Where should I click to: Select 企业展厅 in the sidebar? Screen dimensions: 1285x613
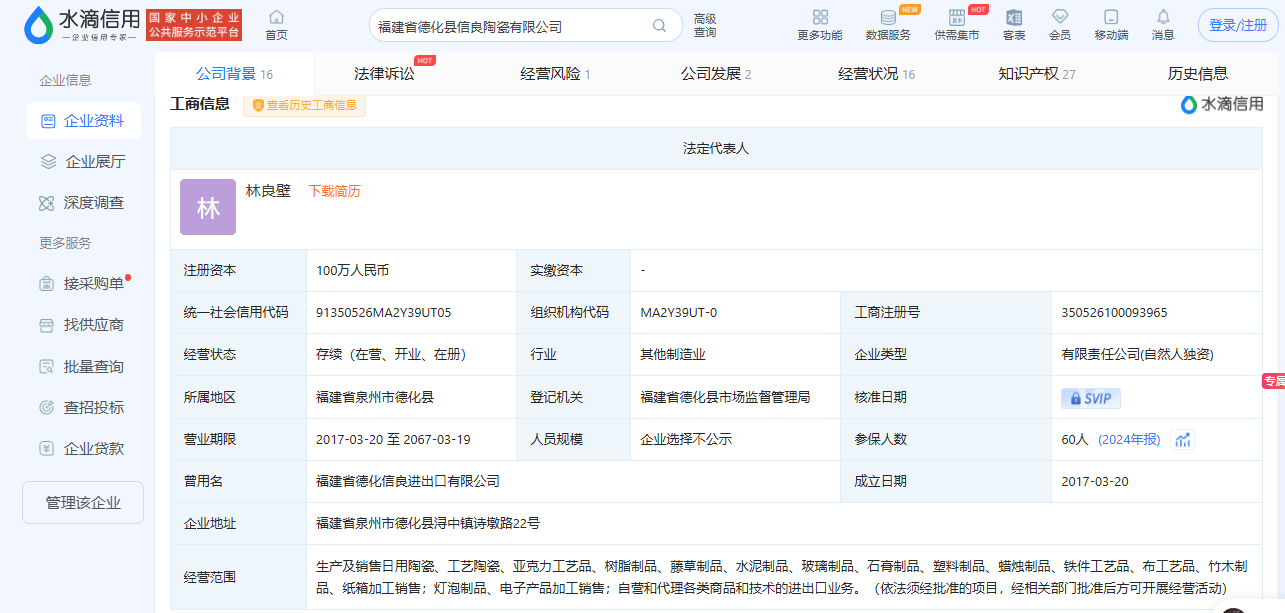[84, 162]
